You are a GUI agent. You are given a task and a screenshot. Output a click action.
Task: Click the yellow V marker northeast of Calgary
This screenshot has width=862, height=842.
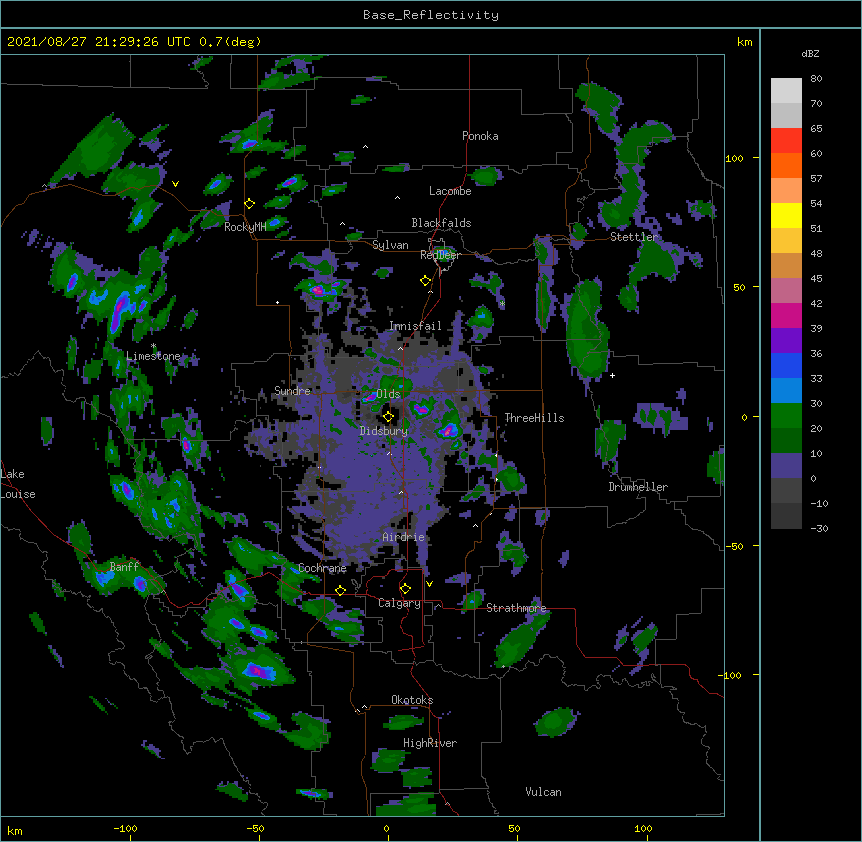pyautogui.click(x=429, y=584)
